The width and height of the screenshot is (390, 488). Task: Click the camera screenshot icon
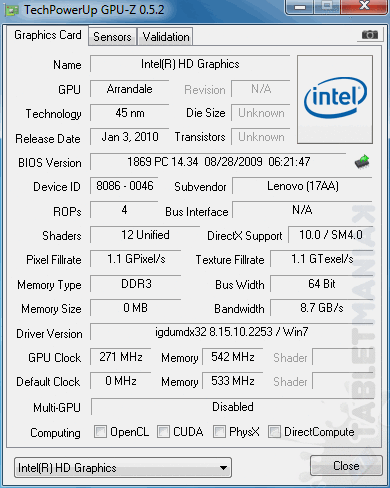tap(370, 34)
